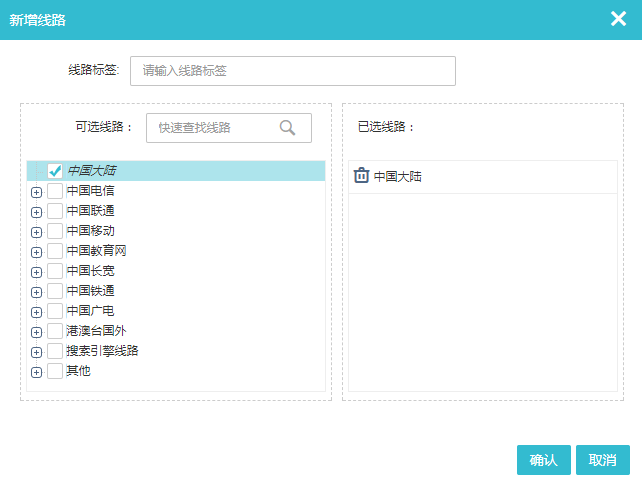The image size is (642, 483).
Task: Select the 中国电信 label
Action: (x=90, y=191)
